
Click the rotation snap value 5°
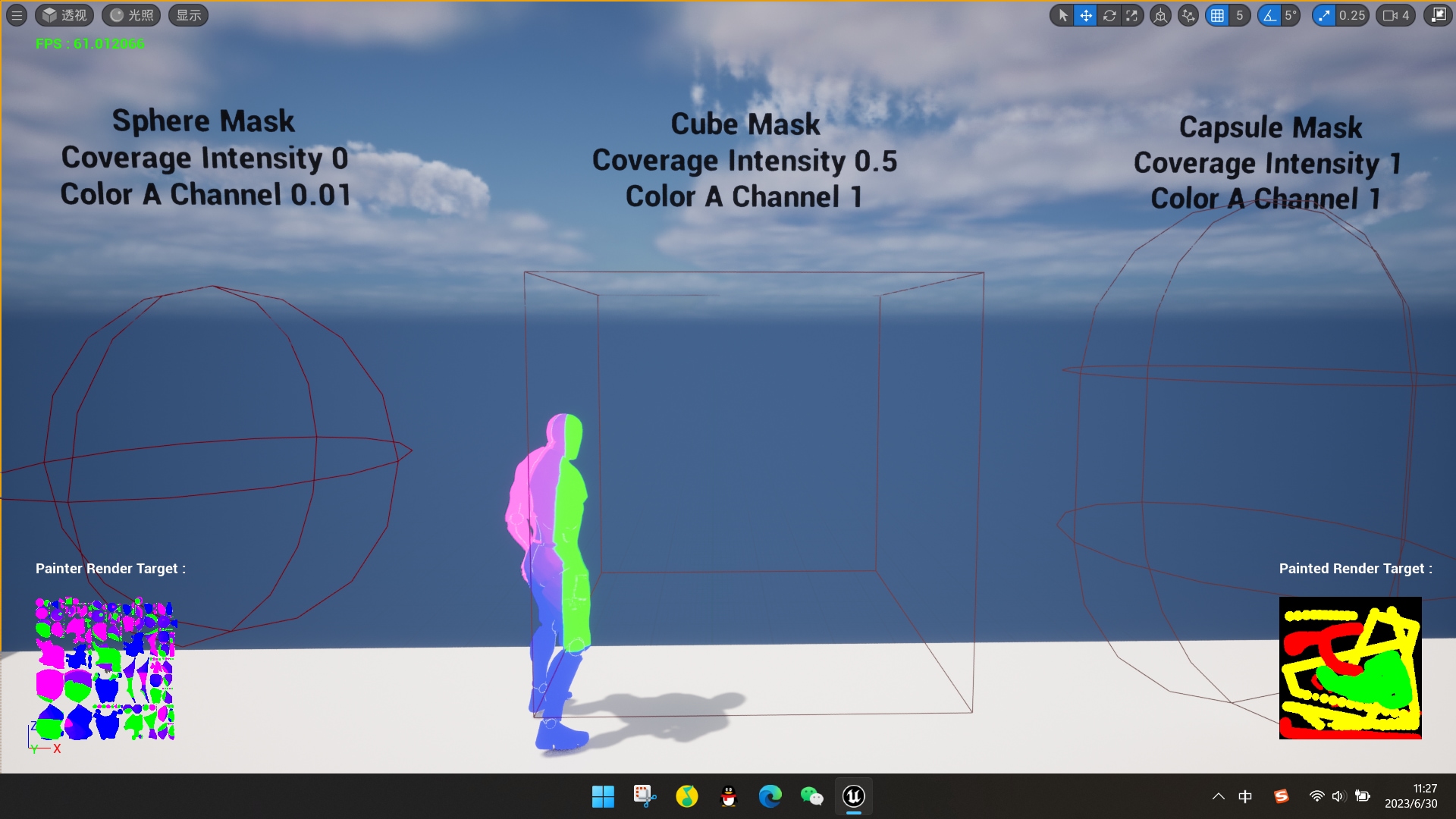point(1289,15)
